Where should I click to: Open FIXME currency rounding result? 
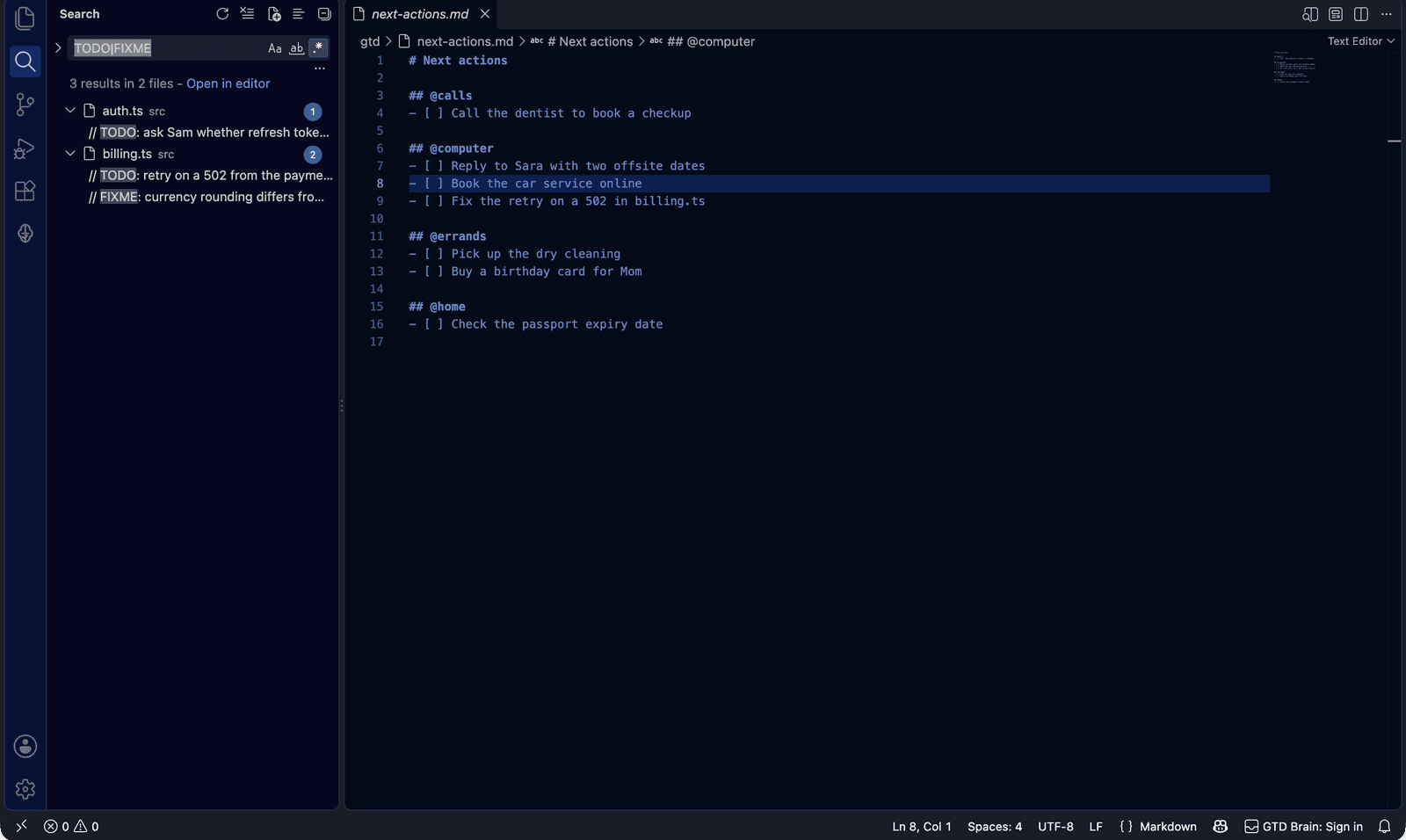pyautogui.click(x=207, y=197)
